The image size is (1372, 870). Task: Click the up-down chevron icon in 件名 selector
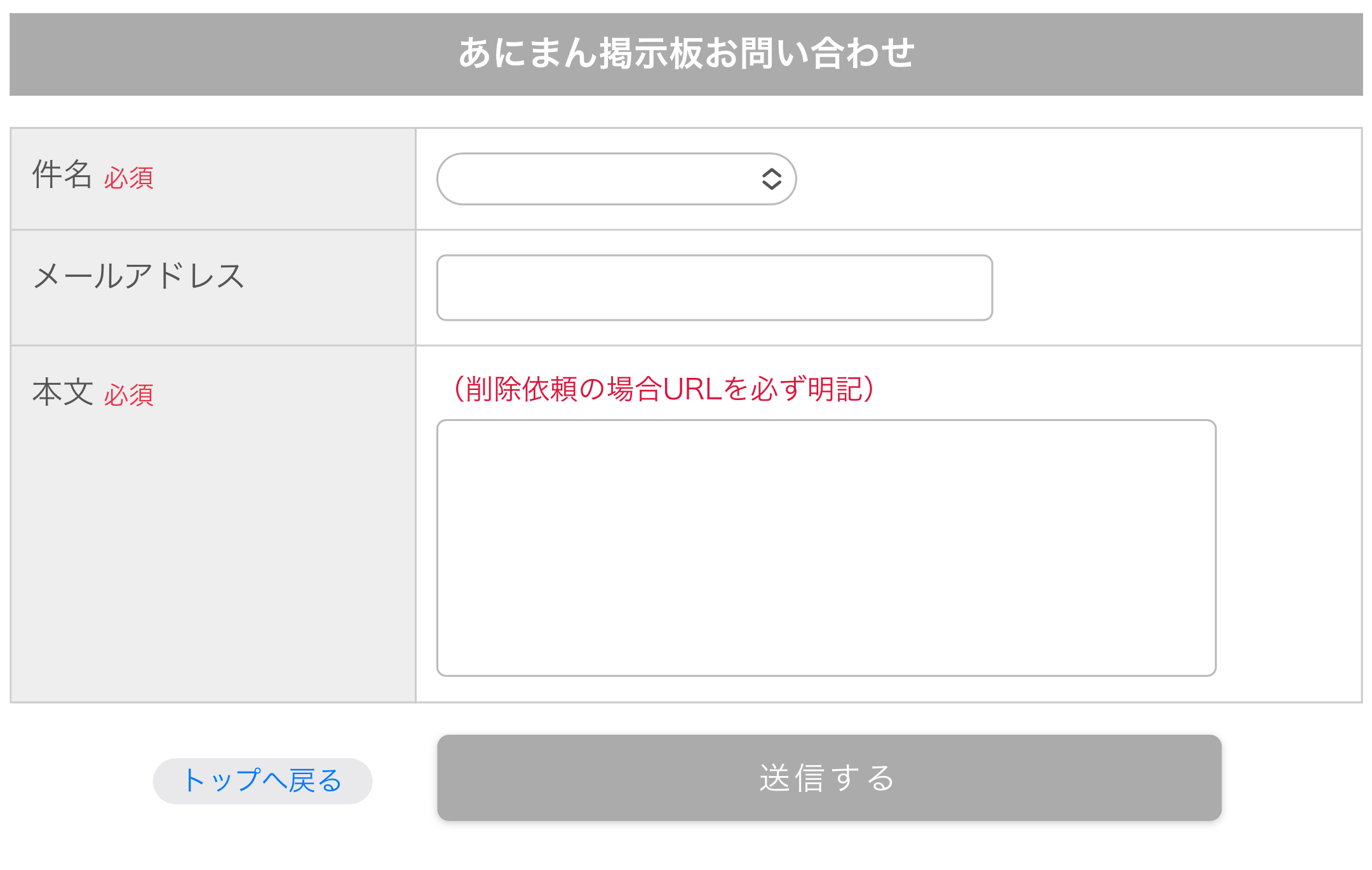tap(771, 179)
